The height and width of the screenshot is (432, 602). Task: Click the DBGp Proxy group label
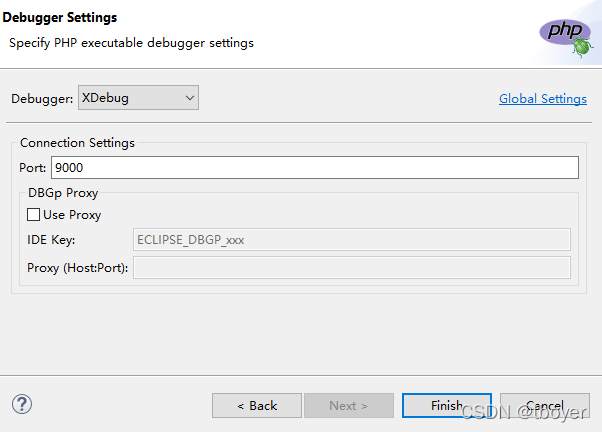point(63,193)
